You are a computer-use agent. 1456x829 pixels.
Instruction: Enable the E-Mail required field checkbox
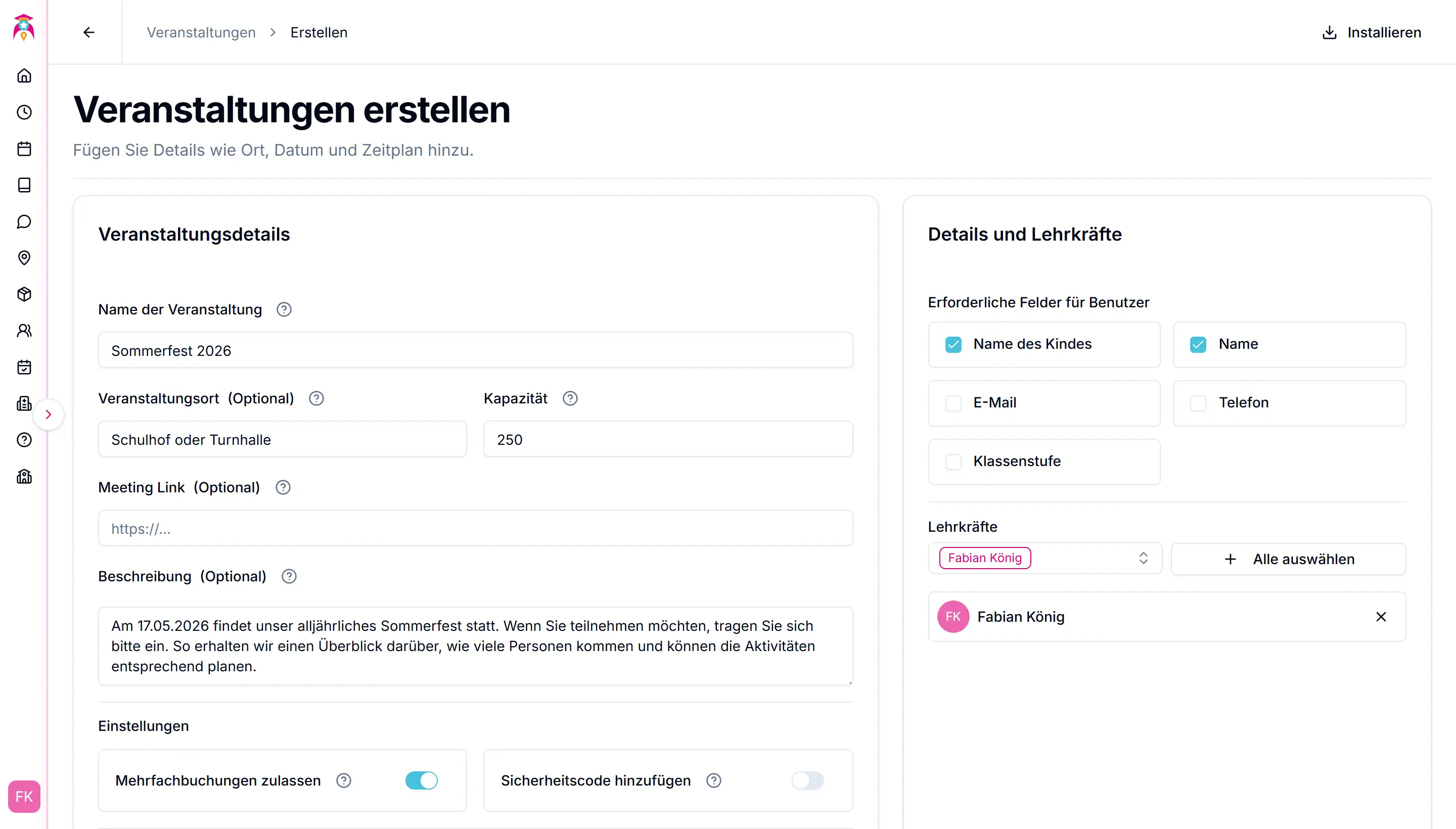coord(953,403)
